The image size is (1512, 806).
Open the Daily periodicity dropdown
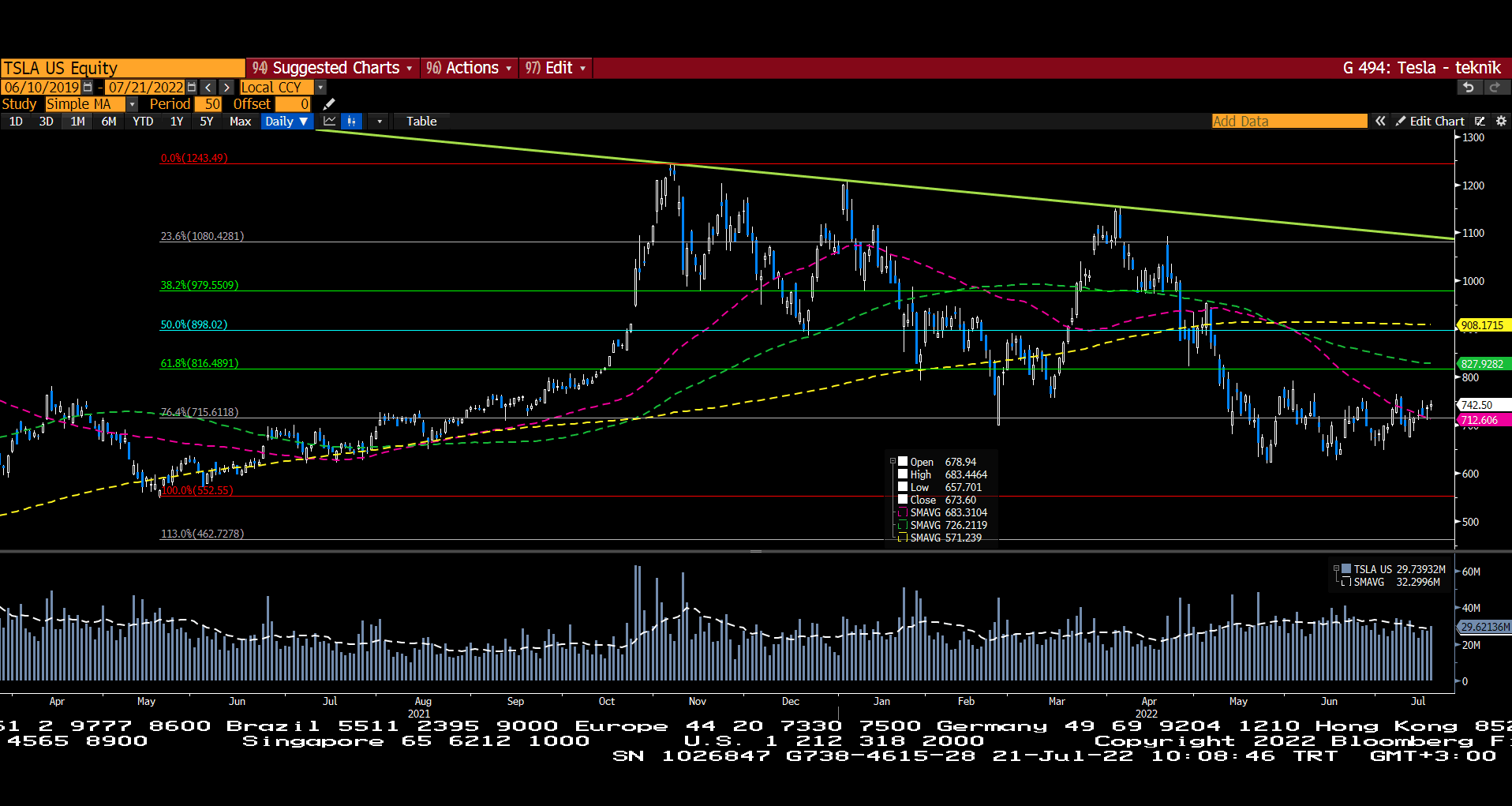point(286,121)
